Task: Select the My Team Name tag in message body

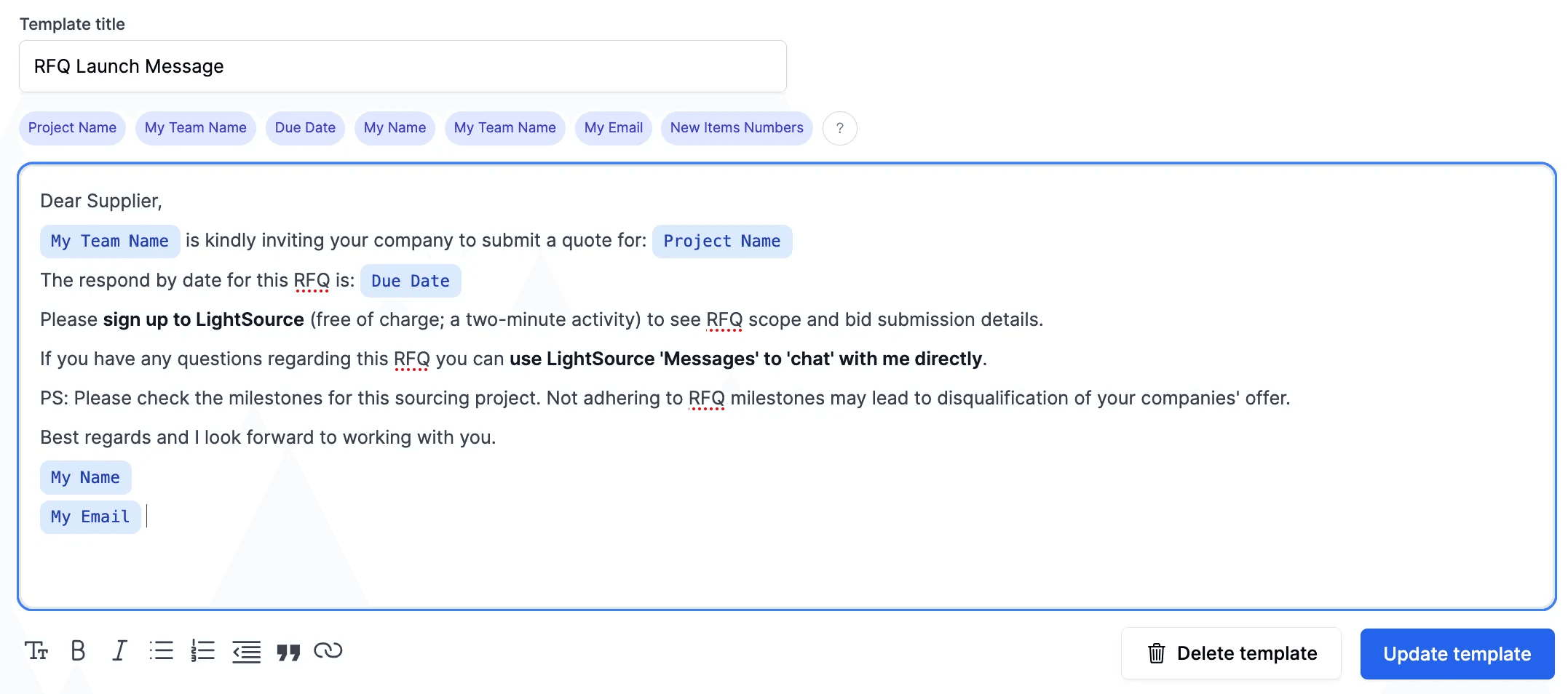Action: point(110,241)
